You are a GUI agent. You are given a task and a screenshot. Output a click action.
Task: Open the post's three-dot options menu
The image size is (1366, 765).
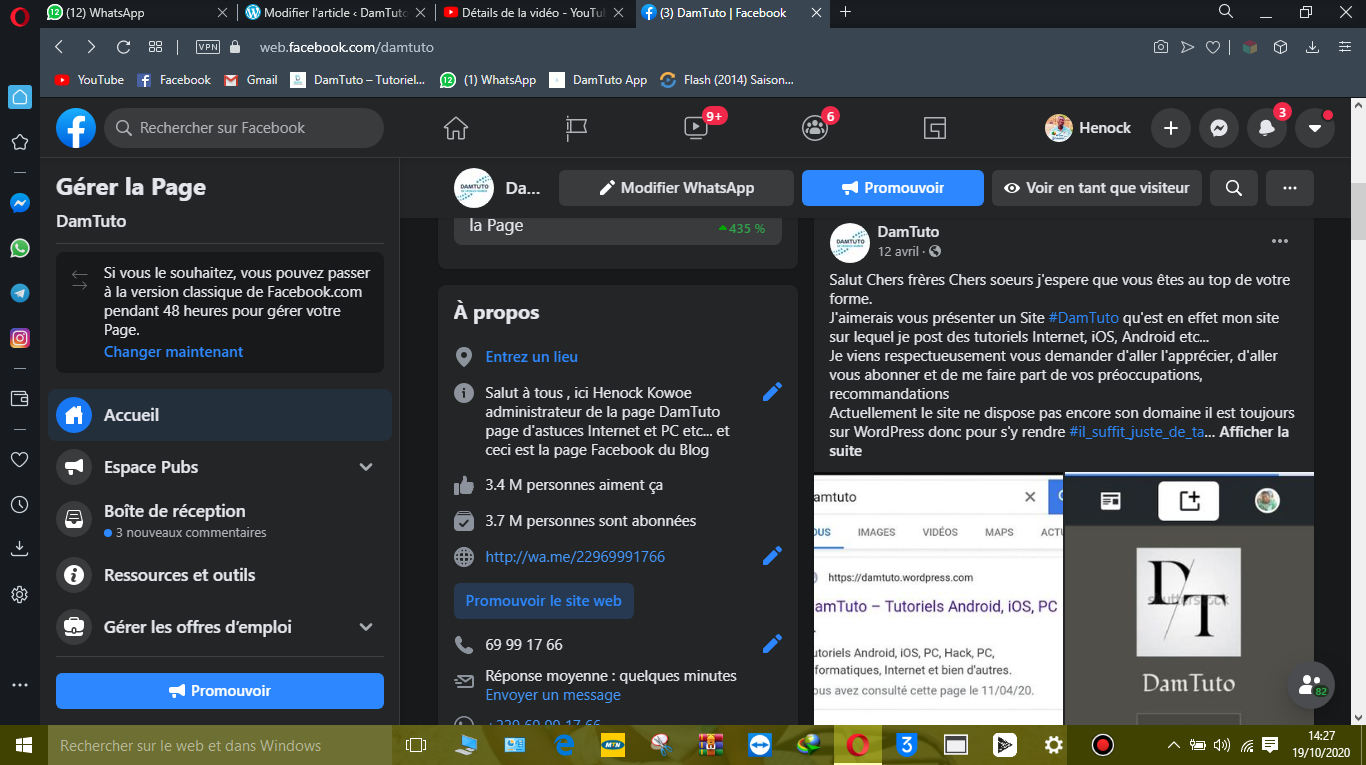pos(1280,241)
